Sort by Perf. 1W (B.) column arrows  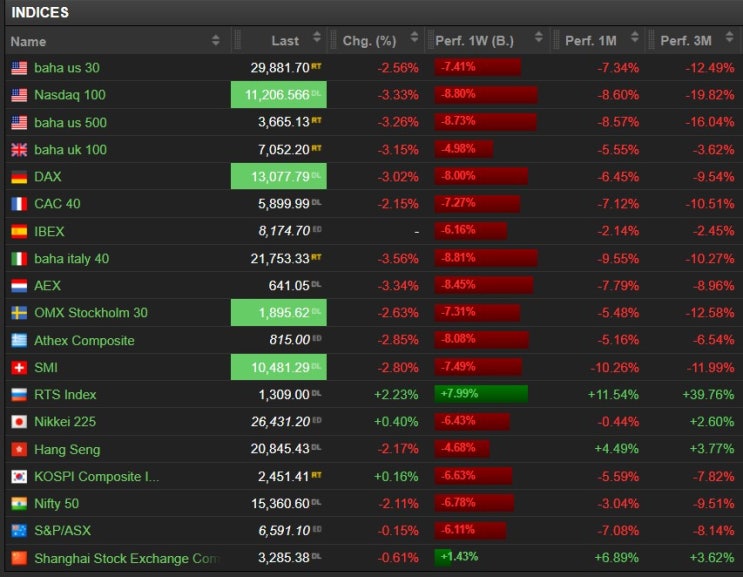coord(539,37)
